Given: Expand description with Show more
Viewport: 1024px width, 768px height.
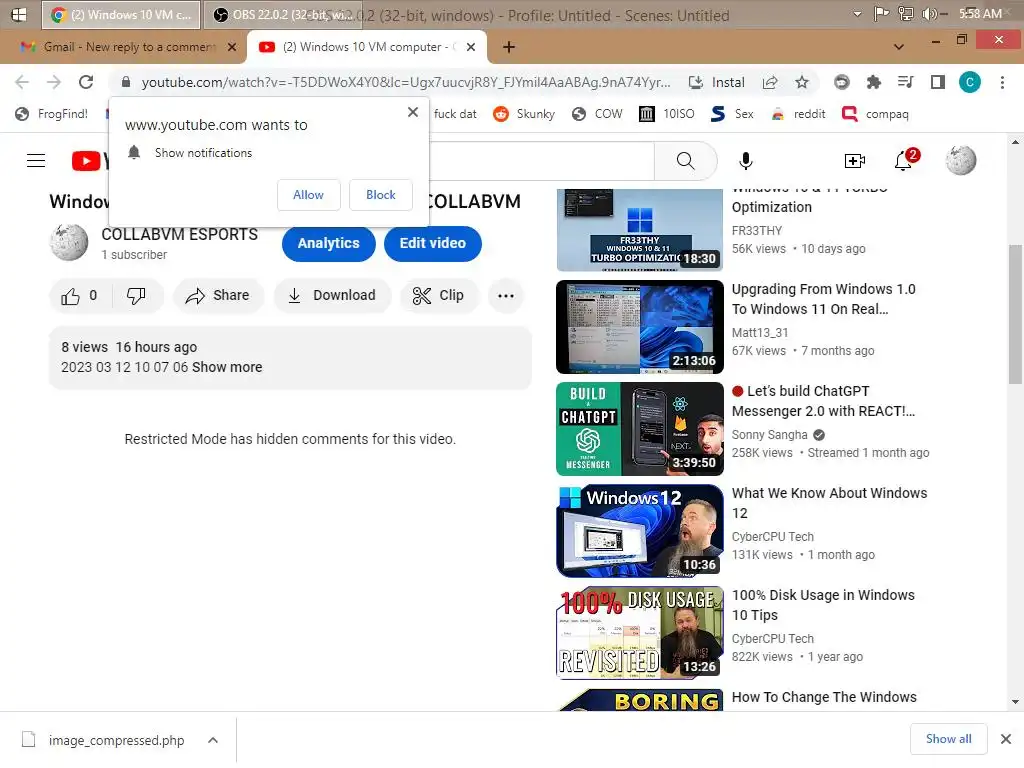Looking at the screenshot, I should coord(227,367).
